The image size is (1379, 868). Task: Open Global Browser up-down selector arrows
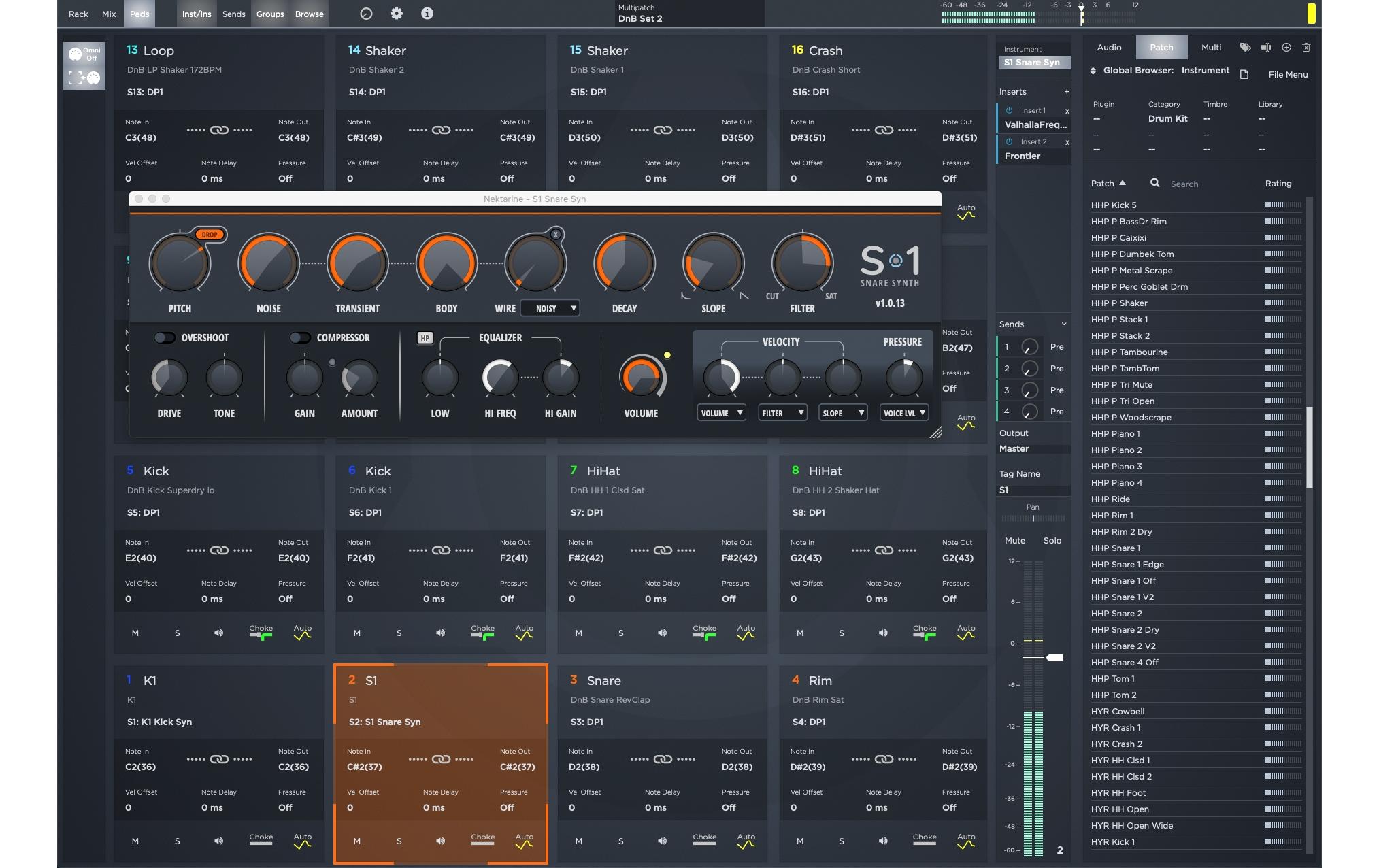pyautogui.click(x=1093, y=71)
